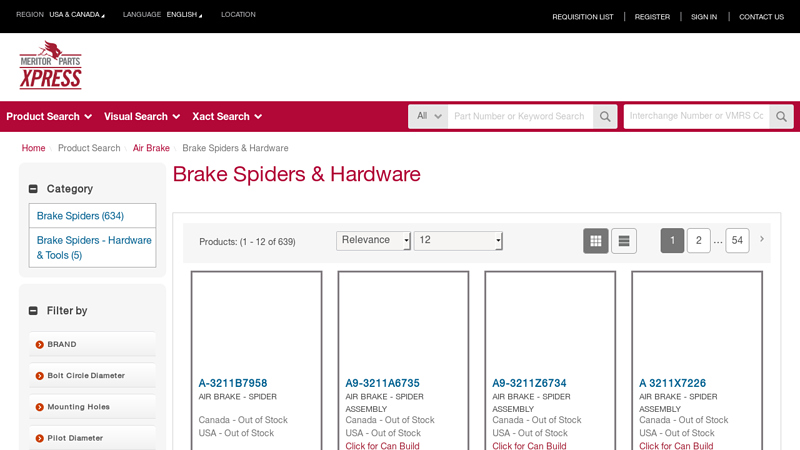Filter by Brake Spiders (634) category

(80, 216)
